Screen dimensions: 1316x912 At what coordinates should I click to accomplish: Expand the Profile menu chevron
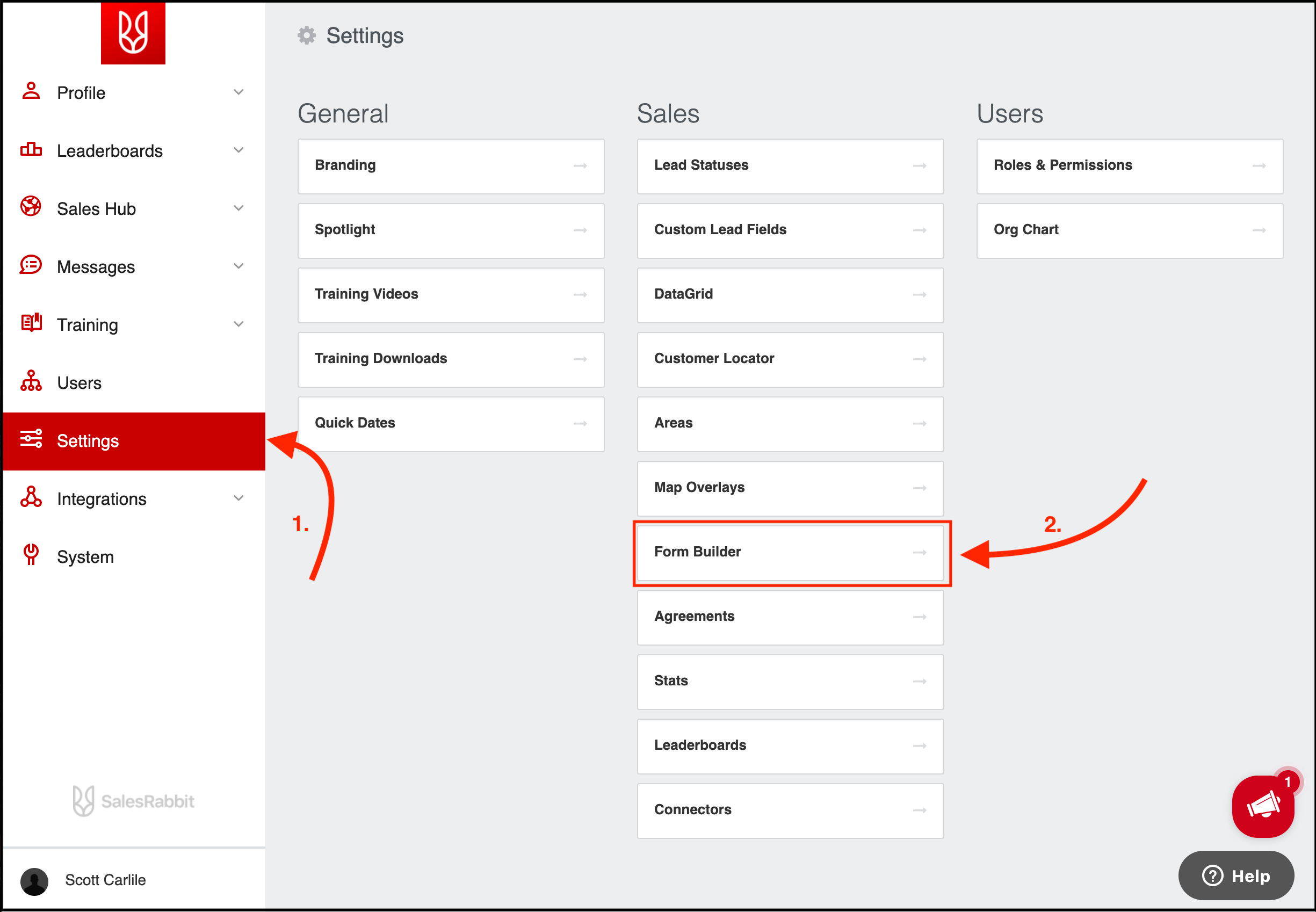tap(238, 92)
